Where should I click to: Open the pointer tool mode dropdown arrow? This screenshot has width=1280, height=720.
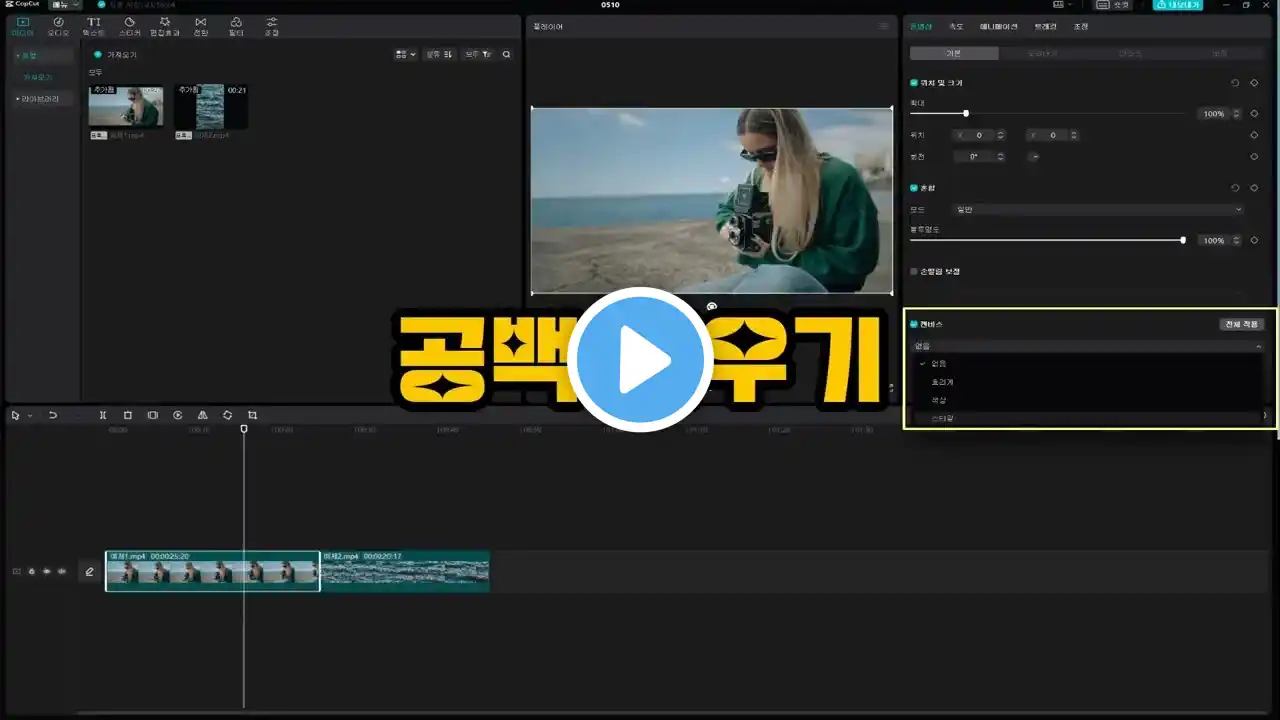(30, 415)
